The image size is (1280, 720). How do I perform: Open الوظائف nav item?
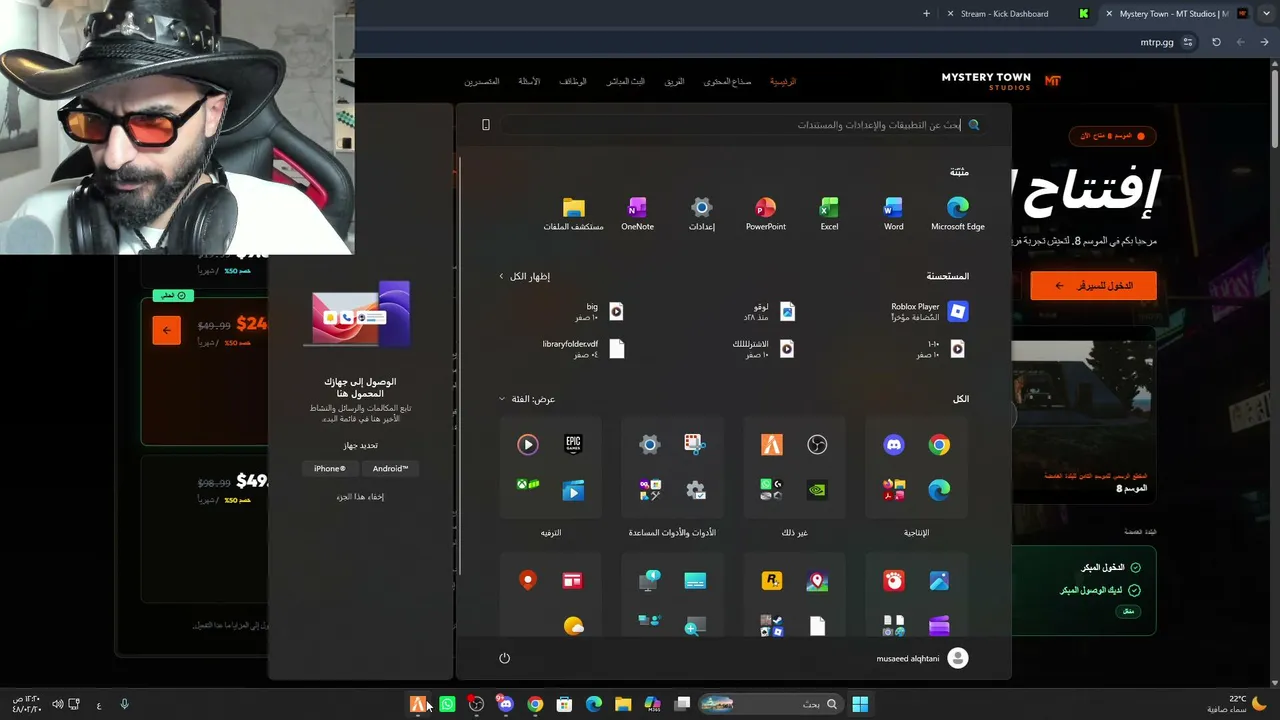tap(573, 81)
